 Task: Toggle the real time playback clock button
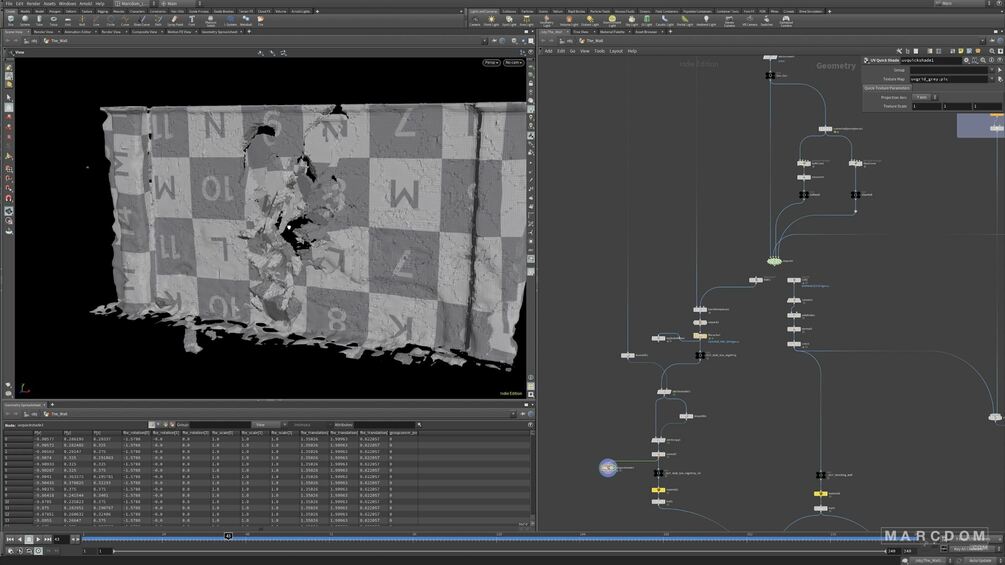(x=38, y=550)
